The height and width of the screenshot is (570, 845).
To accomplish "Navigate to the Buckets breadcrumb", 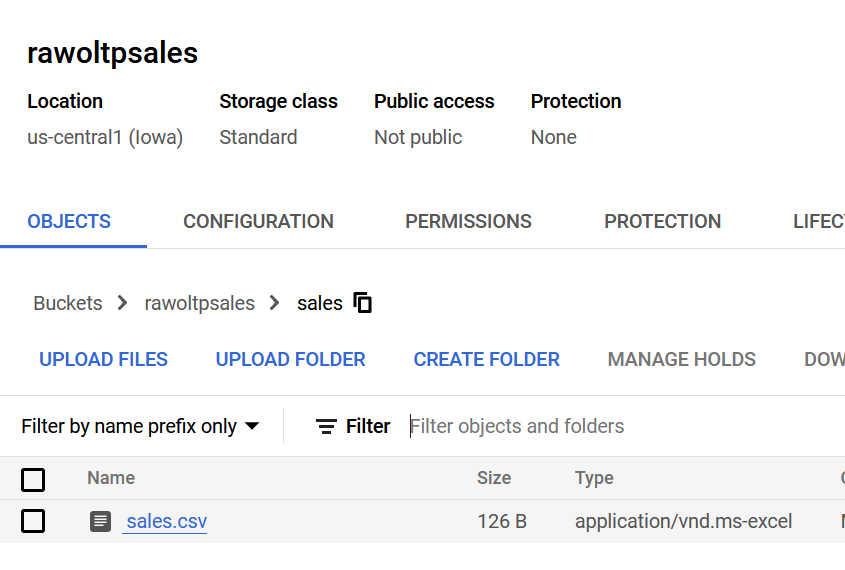I will pos(68,303).
